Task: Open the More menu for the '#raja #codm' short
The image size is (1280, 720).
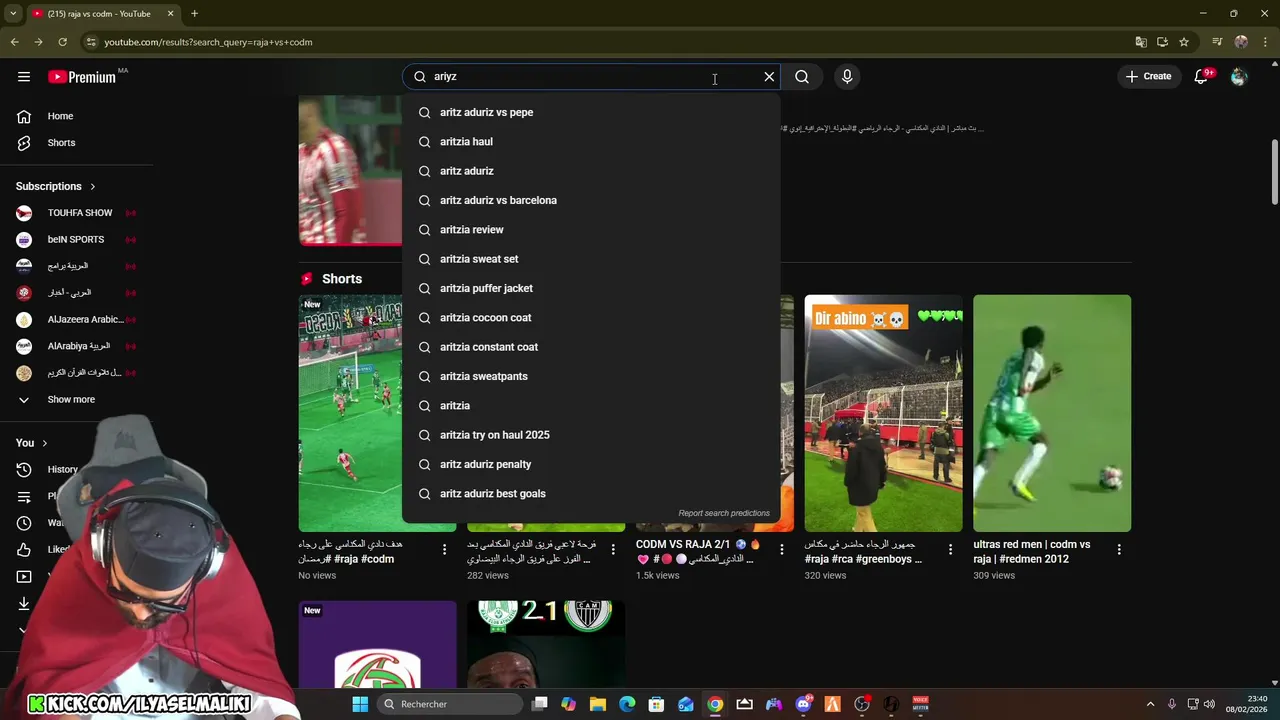Action: point(444,549)
